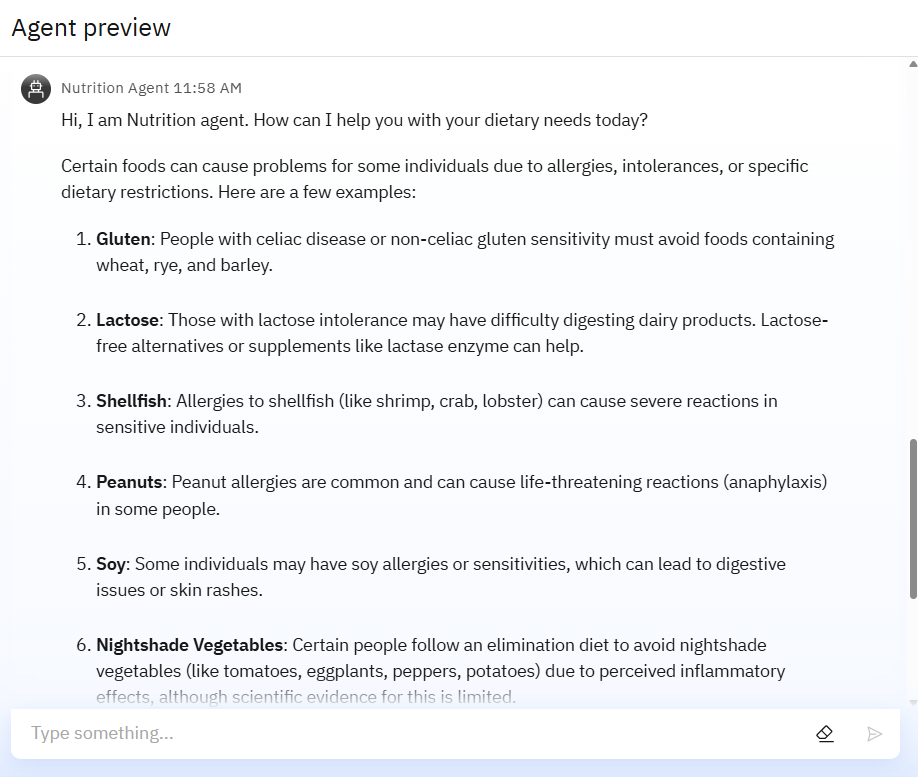Click the "Nutrition Agent" sender name
Screen dimensions: 918x777
point(115,88)
